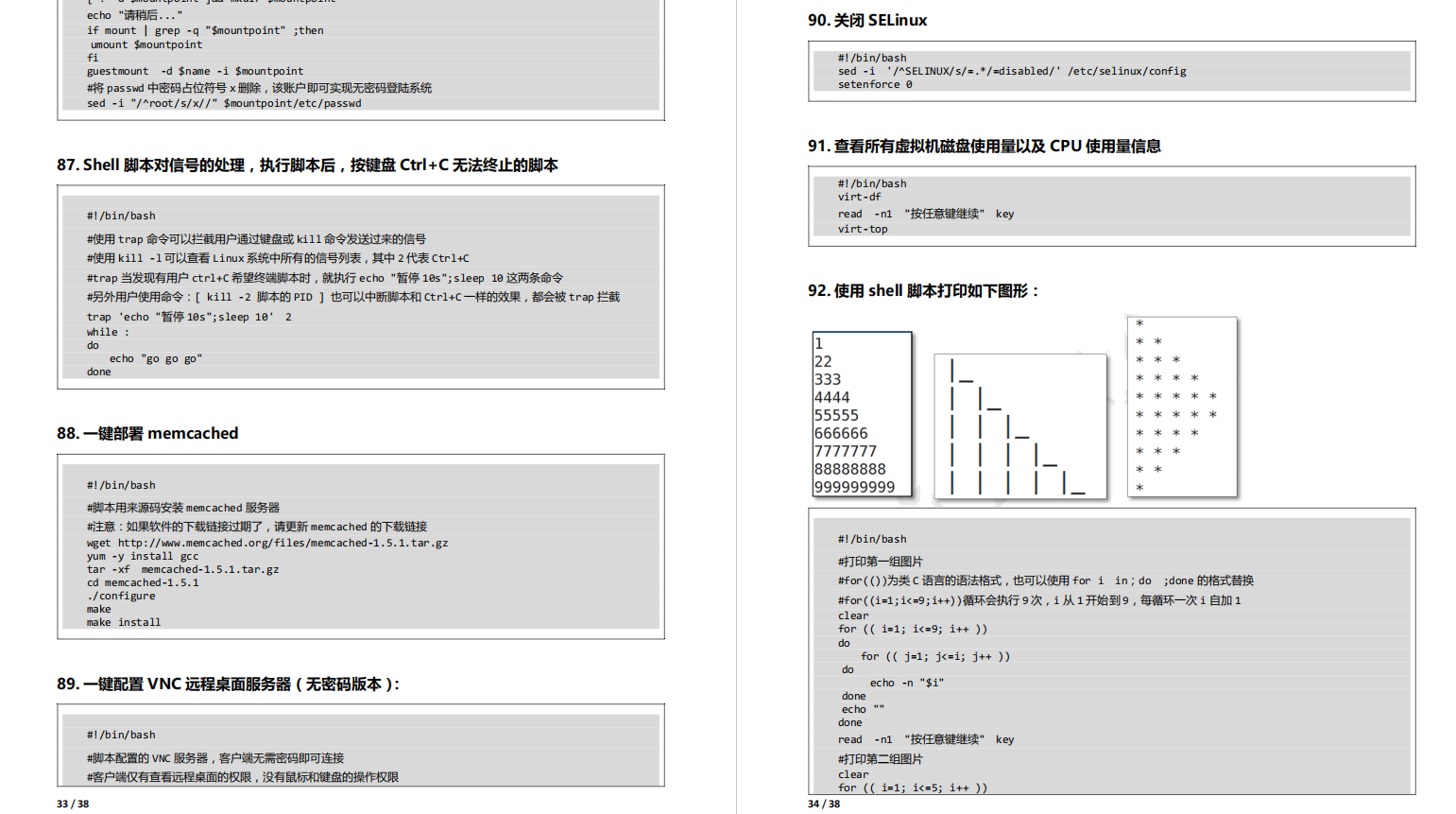Click the asterisk diamond pattern figure
The image size is (1456, 814).
pos(1182,407)
